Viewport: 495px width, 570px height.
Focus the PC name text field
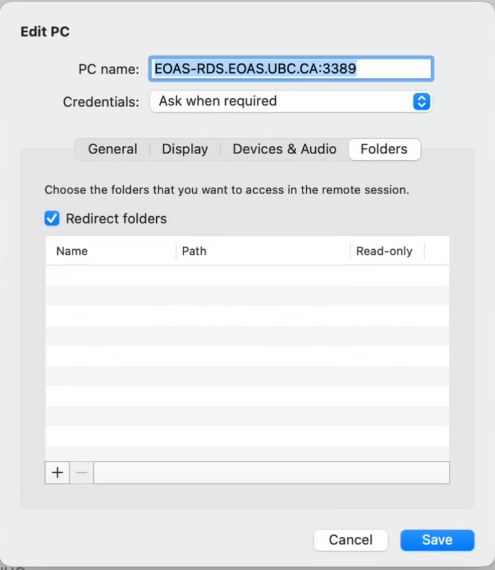pyautogui.click(x=291, y=68)
